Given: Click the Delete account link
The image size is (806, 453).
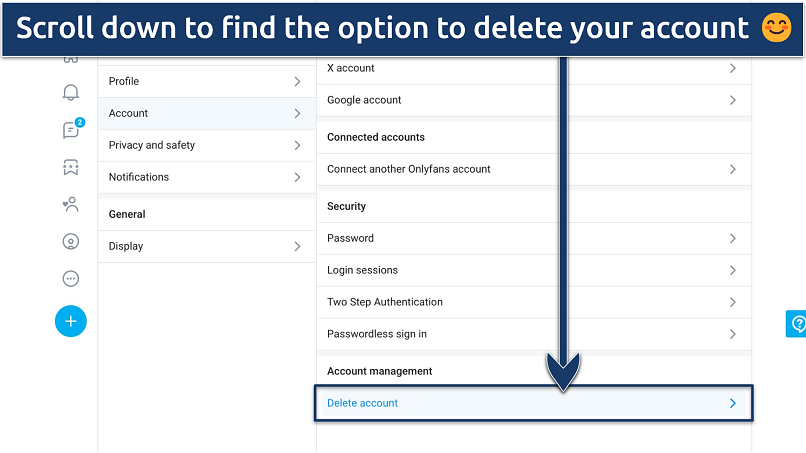Looking at the screenshot, I should coord(363,403).
